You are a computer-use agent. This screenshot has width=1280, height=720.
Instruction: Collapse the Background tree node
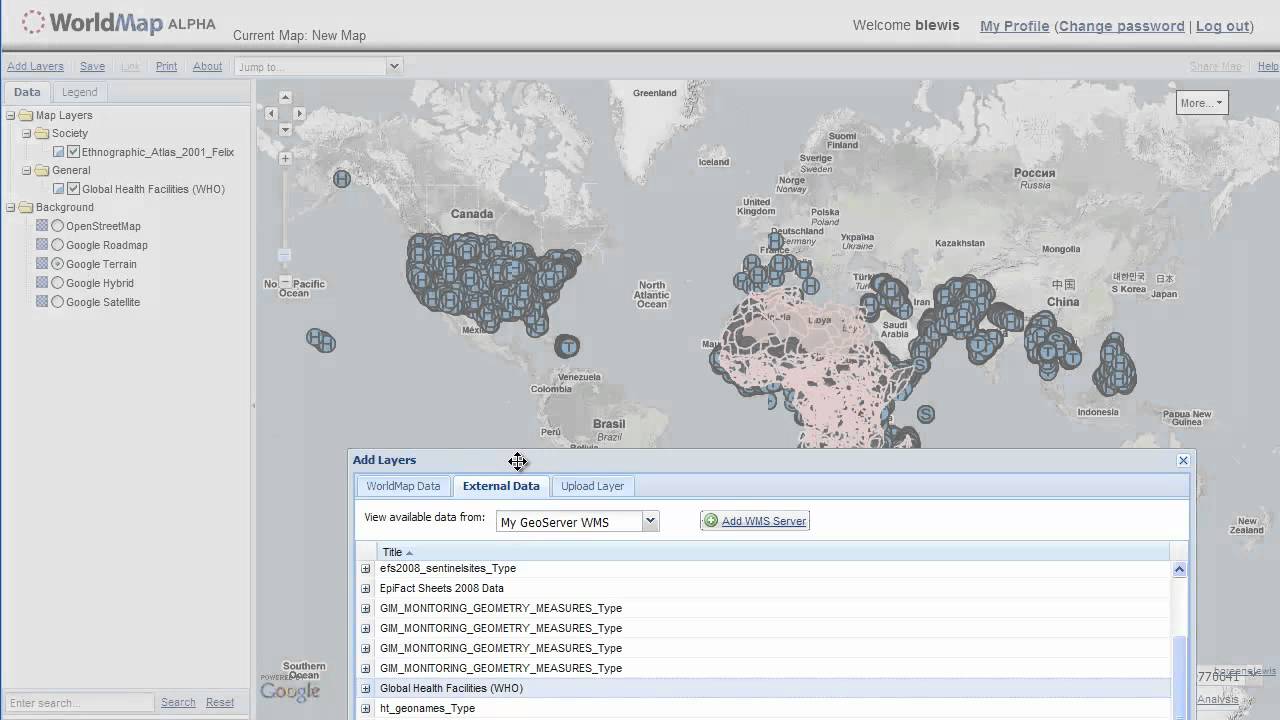(x=11, y=207)
